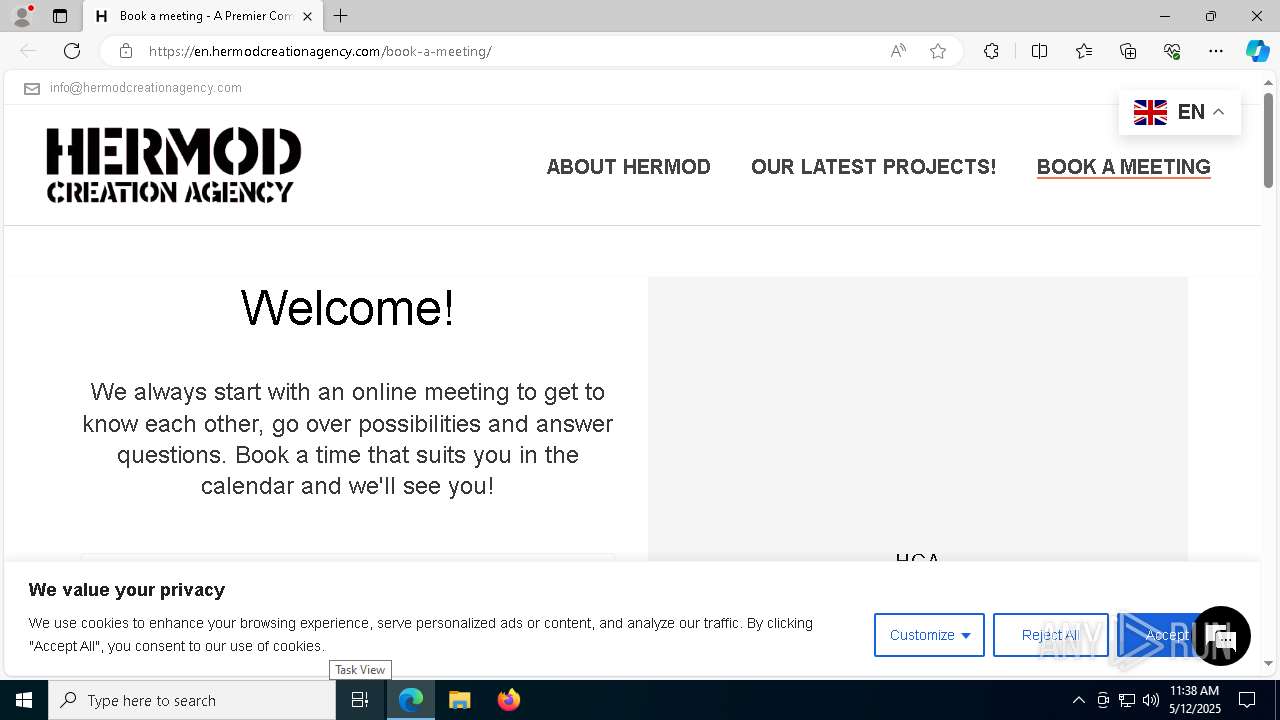
Task: Open Browser essentials
Action: coord(1172,51)
